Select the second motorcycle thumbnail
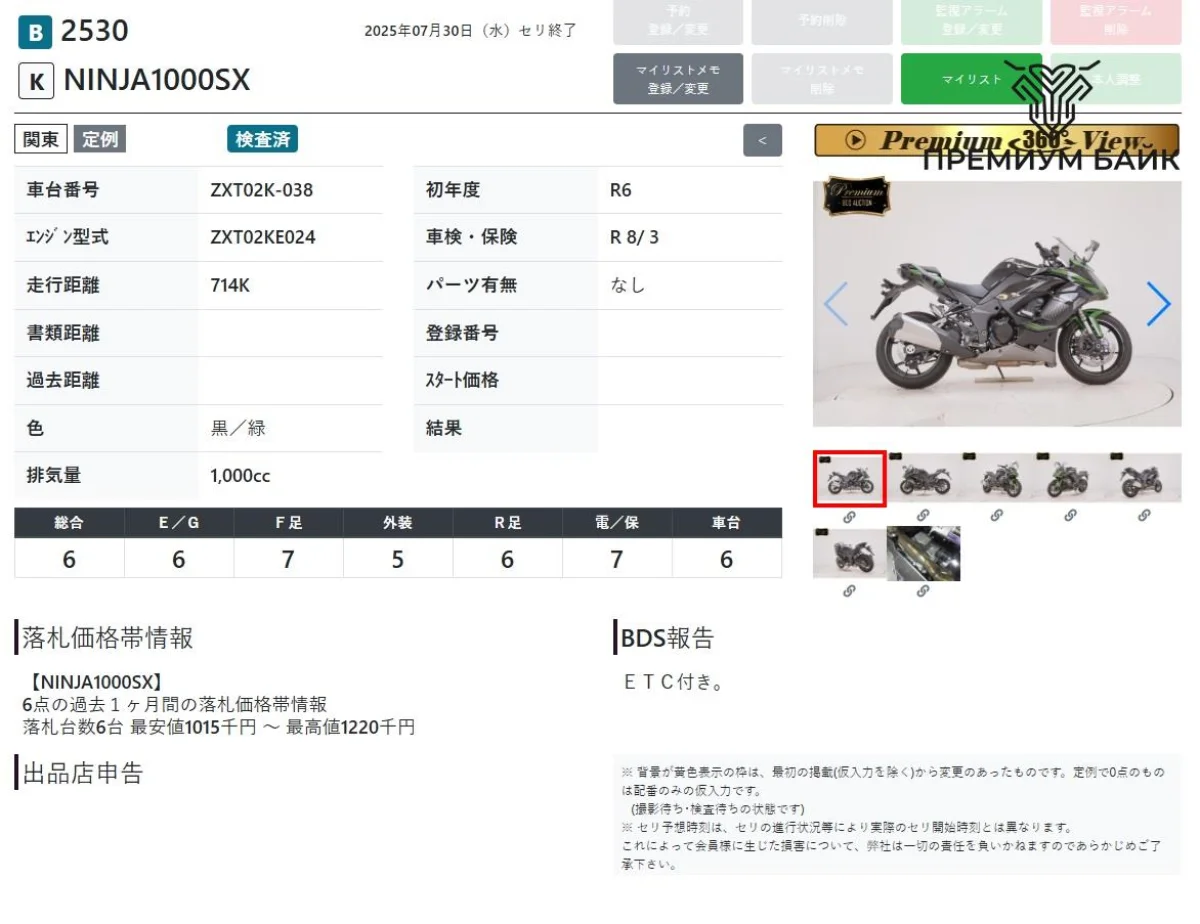Image resolution: width=1200 pixels, height=924 pixels. coord(924,478)
